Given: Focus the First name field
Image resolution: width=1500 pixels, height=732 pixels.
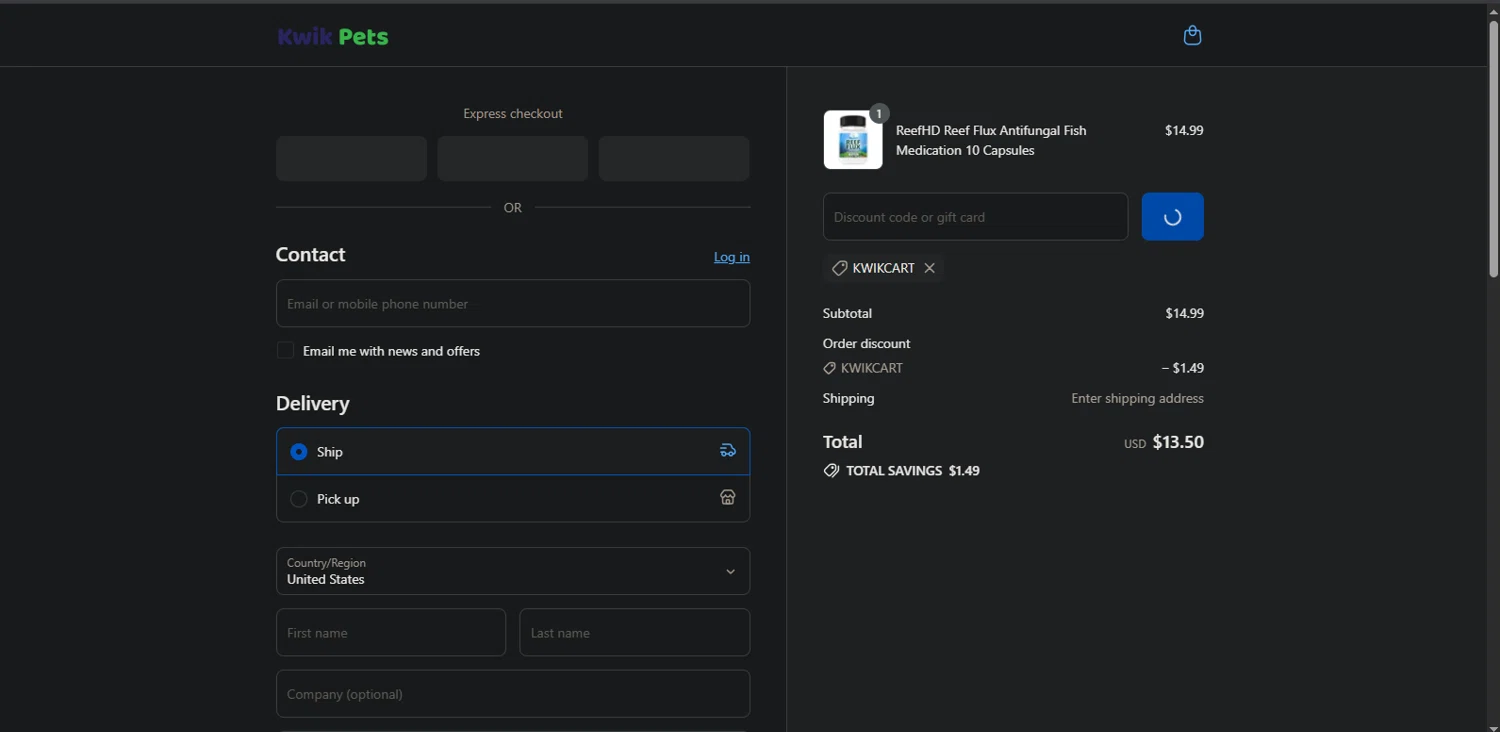Looking at the screenshot, I should pos(391,632).
